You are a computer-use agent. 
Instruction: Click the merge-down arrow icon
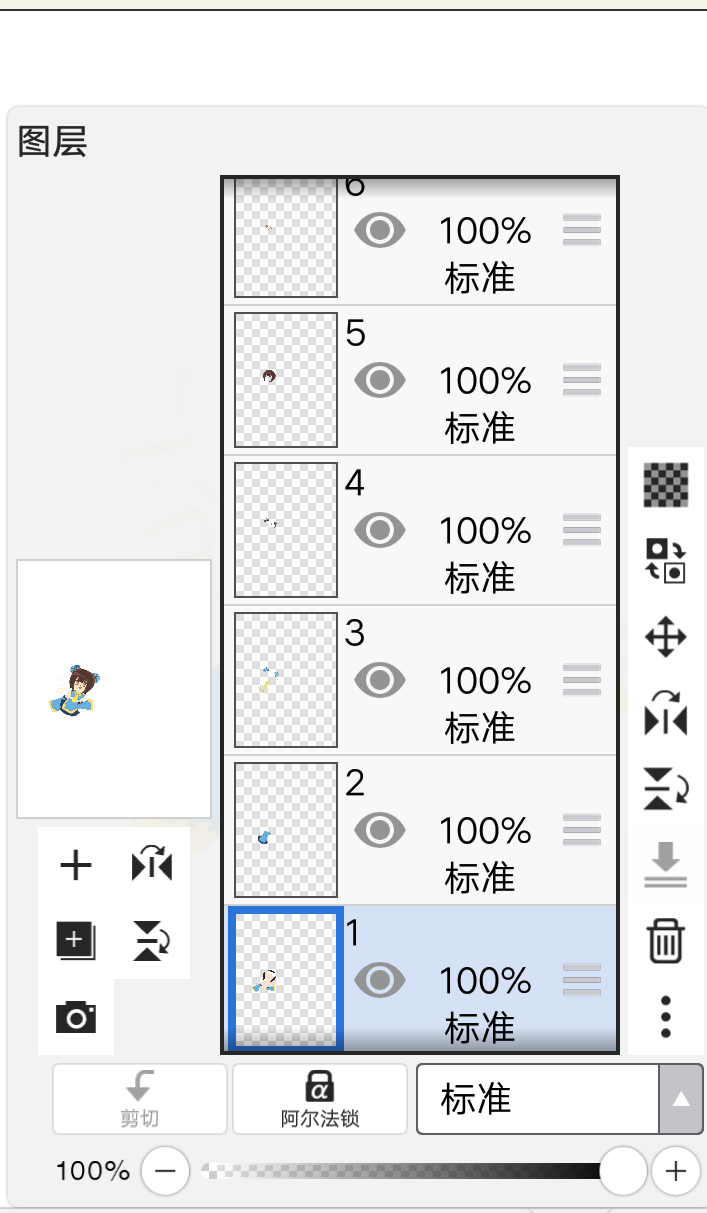click(666, 864)
